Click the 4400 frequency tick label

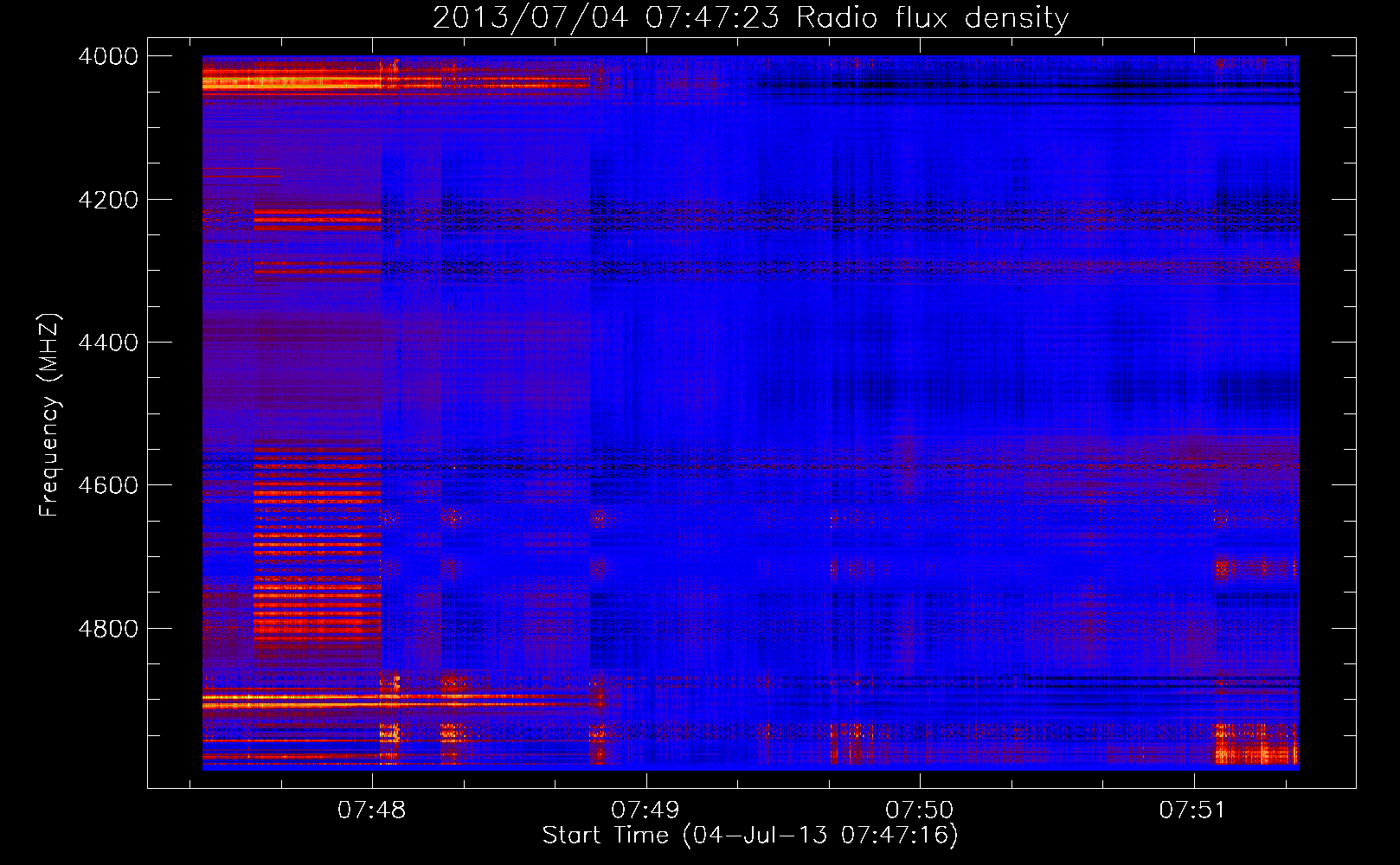point(108,343)
